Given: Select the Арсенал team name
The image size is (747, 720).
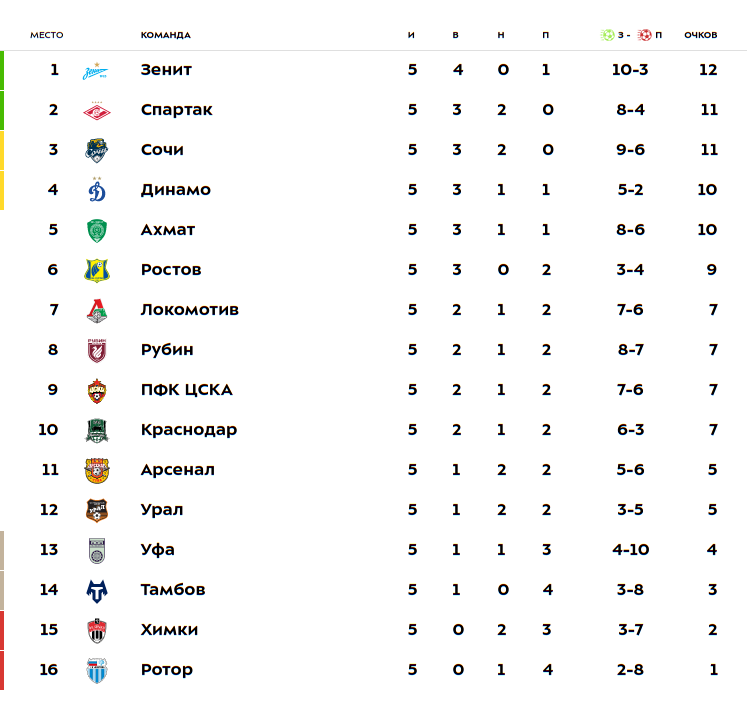Looking at the screenshot, I should pos(177,470).
